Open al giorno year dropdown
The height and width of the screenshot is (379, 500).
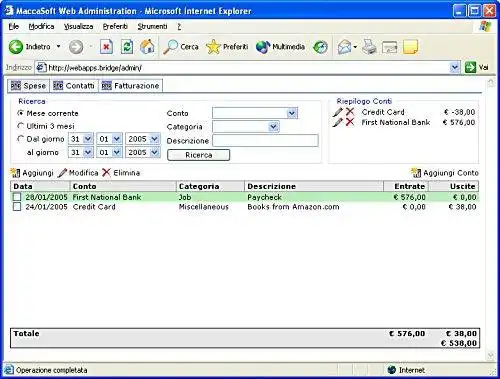(x=143, y=152)
